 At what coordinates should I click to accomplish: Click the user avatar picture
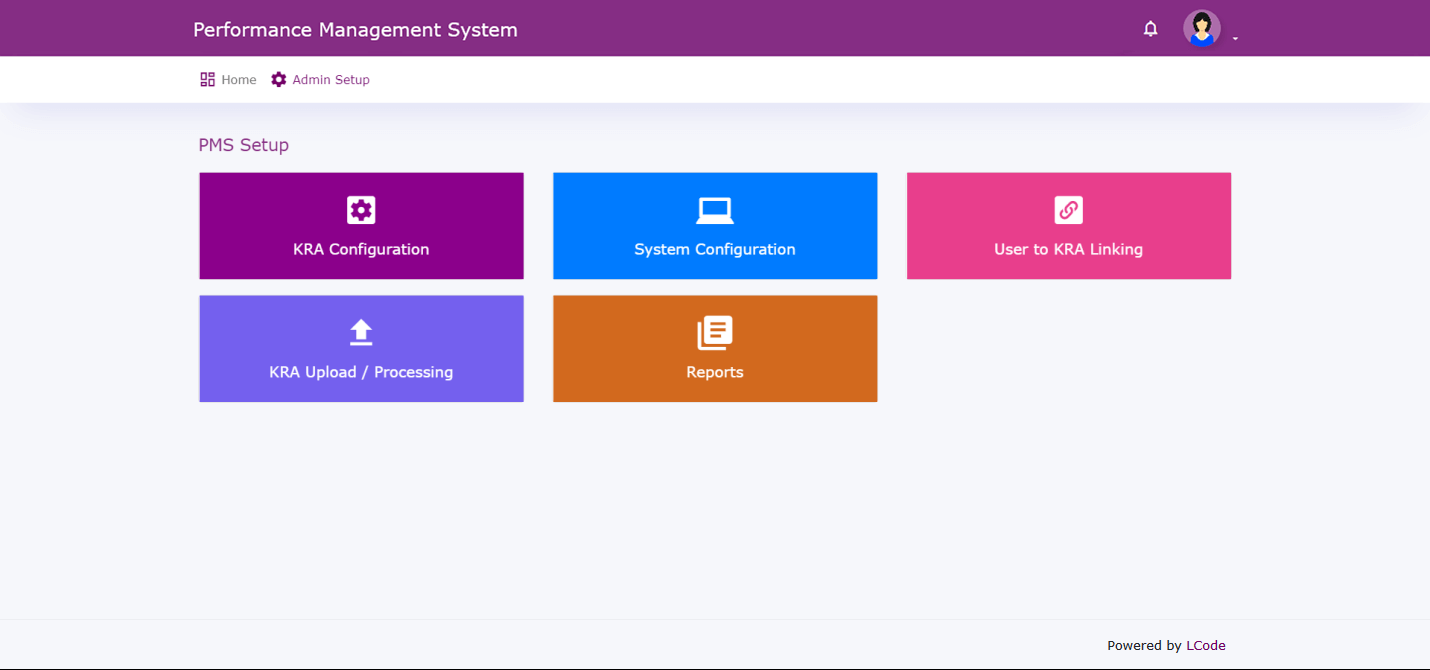1201,29
